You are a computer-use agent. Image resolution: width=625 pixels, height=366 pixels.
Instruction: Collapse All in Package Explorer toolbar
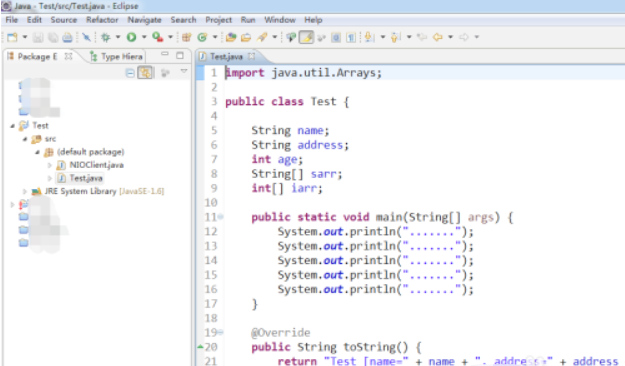click(x=130, y=73)
